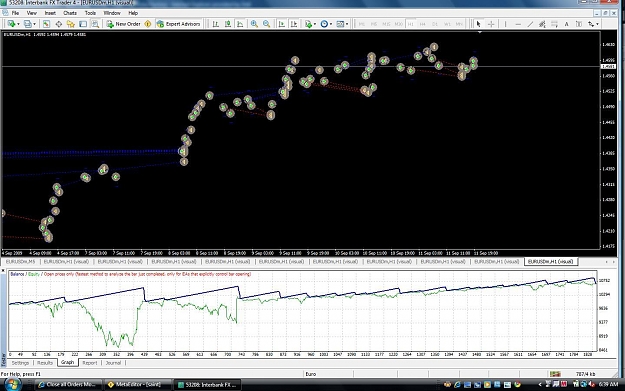Open the Navigator star-folder icon

tap(71, 24)
